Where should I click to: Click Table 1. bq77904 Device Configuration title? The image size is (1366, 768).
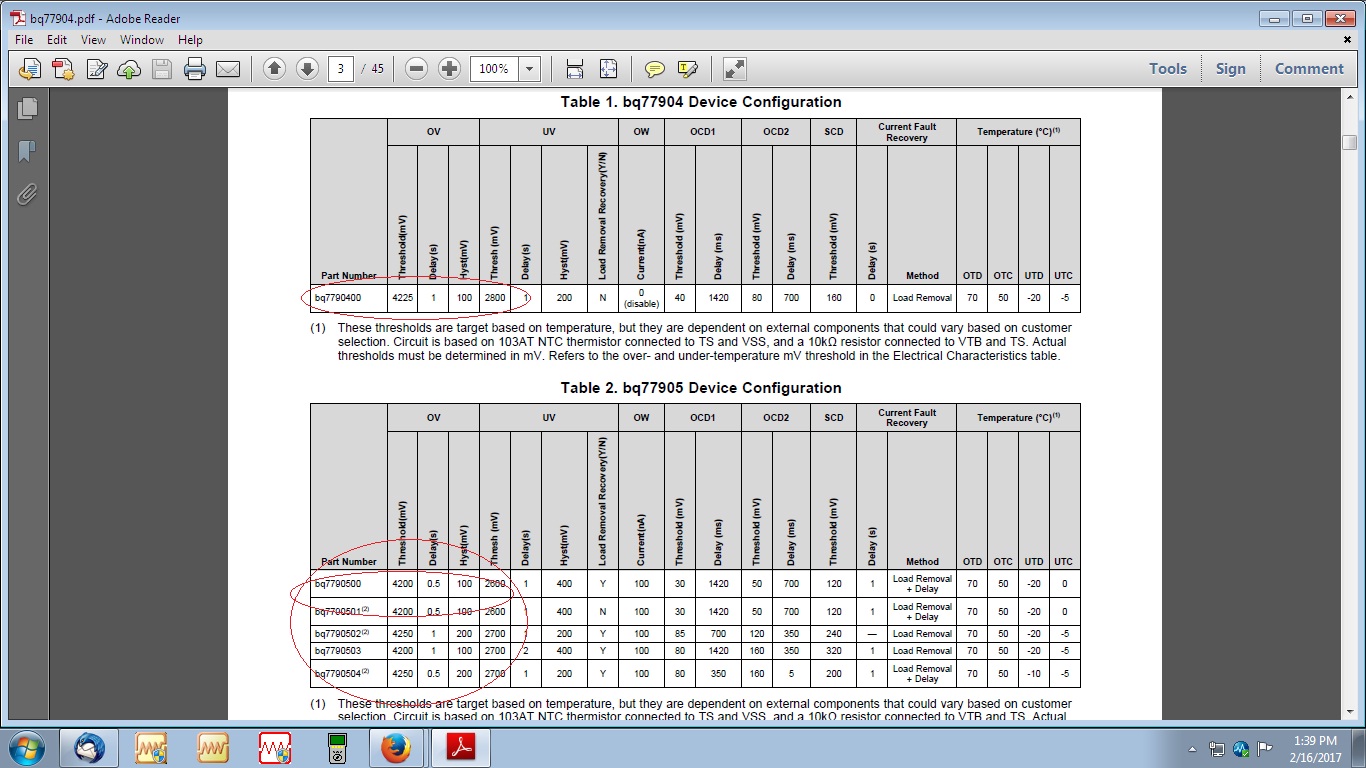pyautogui.click(x=701, y=102)
